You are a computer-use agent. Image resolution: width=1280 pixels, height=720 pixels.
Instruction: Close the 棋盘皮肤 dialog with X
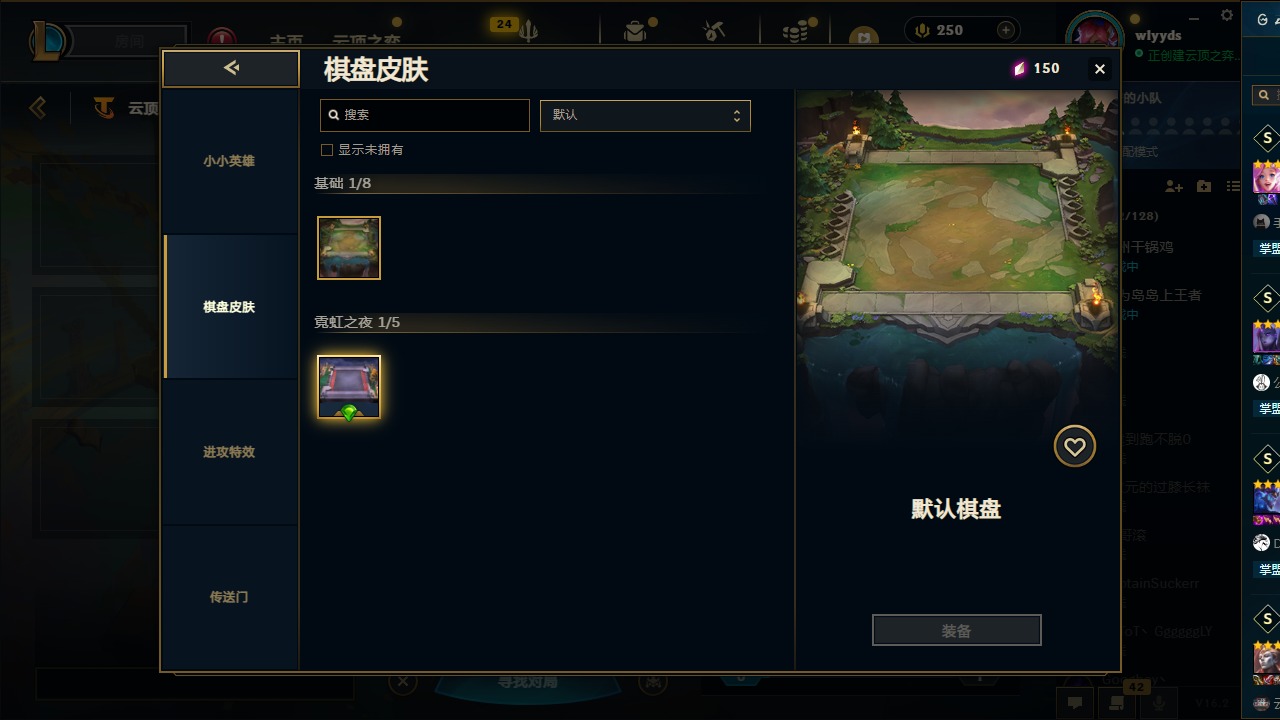click(x=1100, y=69)
